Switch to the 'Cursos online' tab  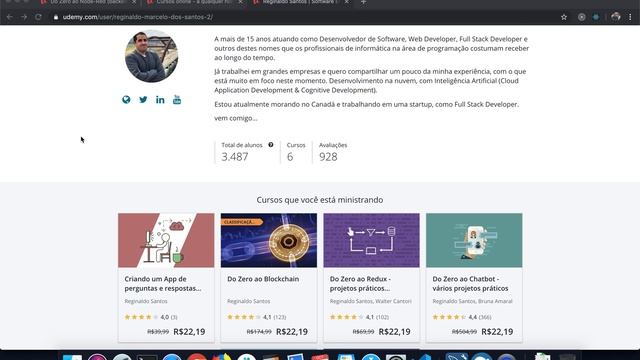click(x=193, y=2)
